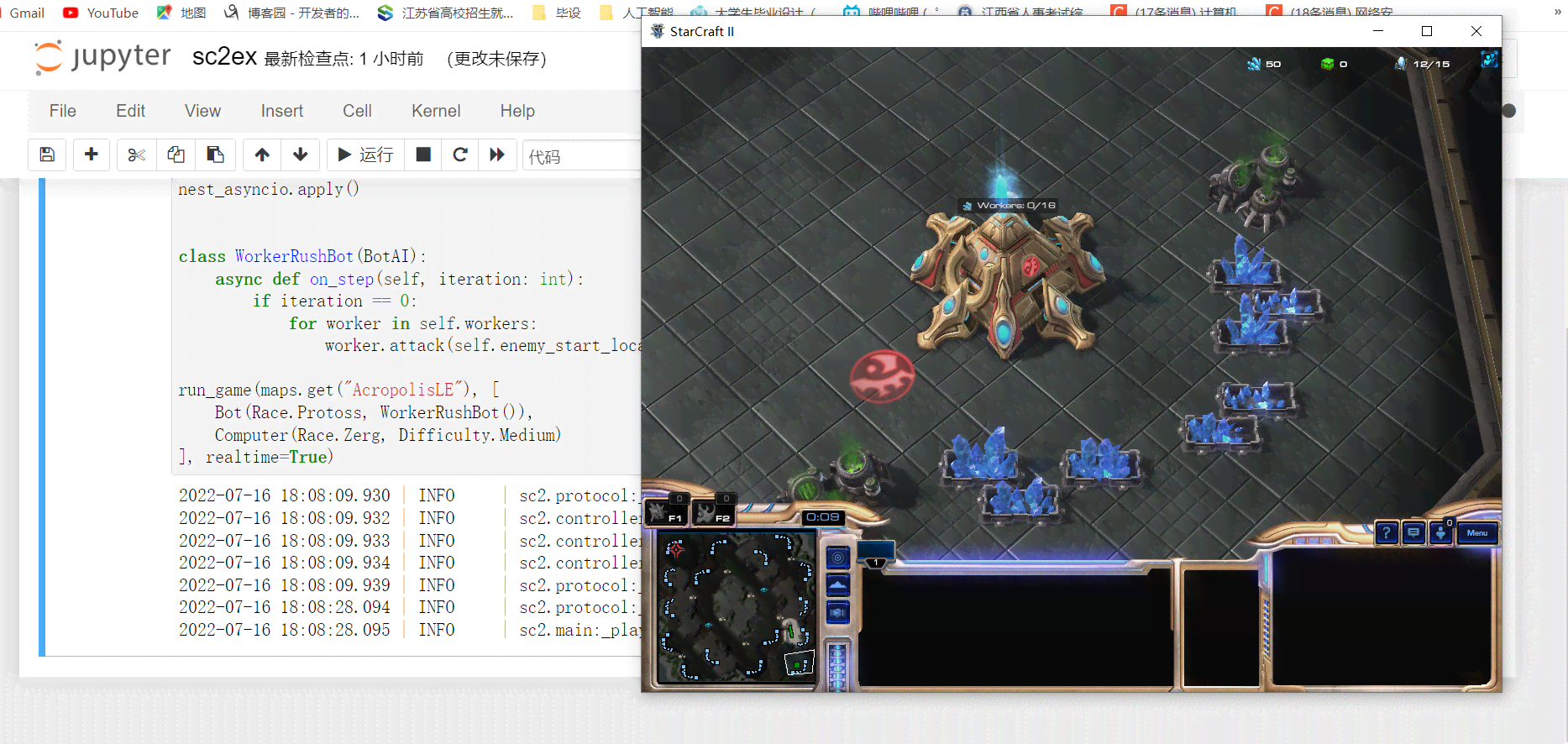Open the StarCraft help question-mark button
The image size is (1568, 744).
1387,532
